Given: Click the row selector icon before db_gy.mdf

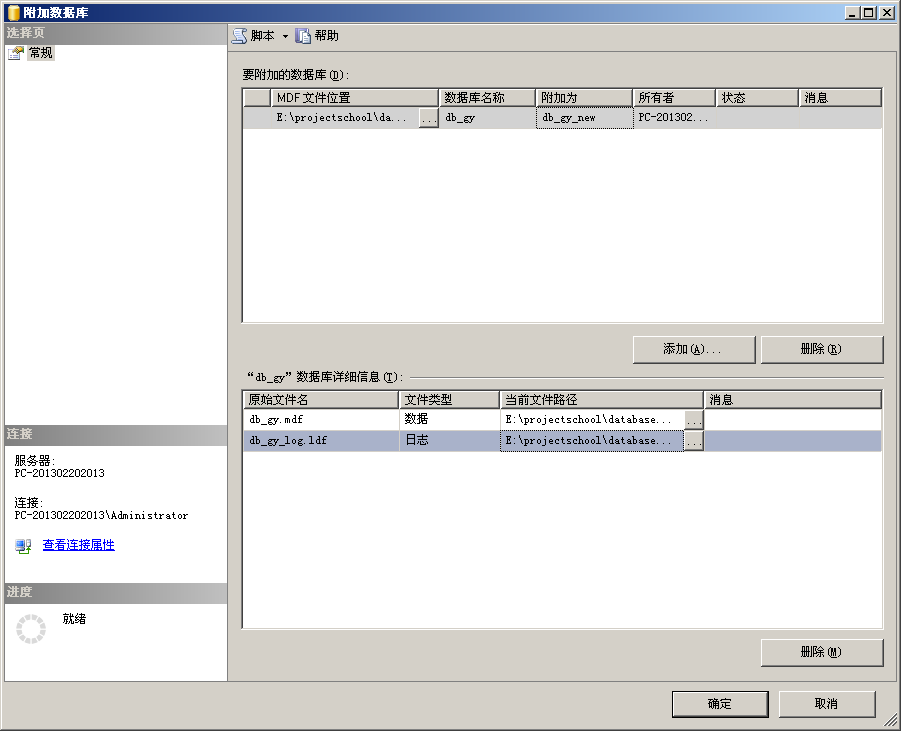Looking at the screenshot, I should point(255,419).
